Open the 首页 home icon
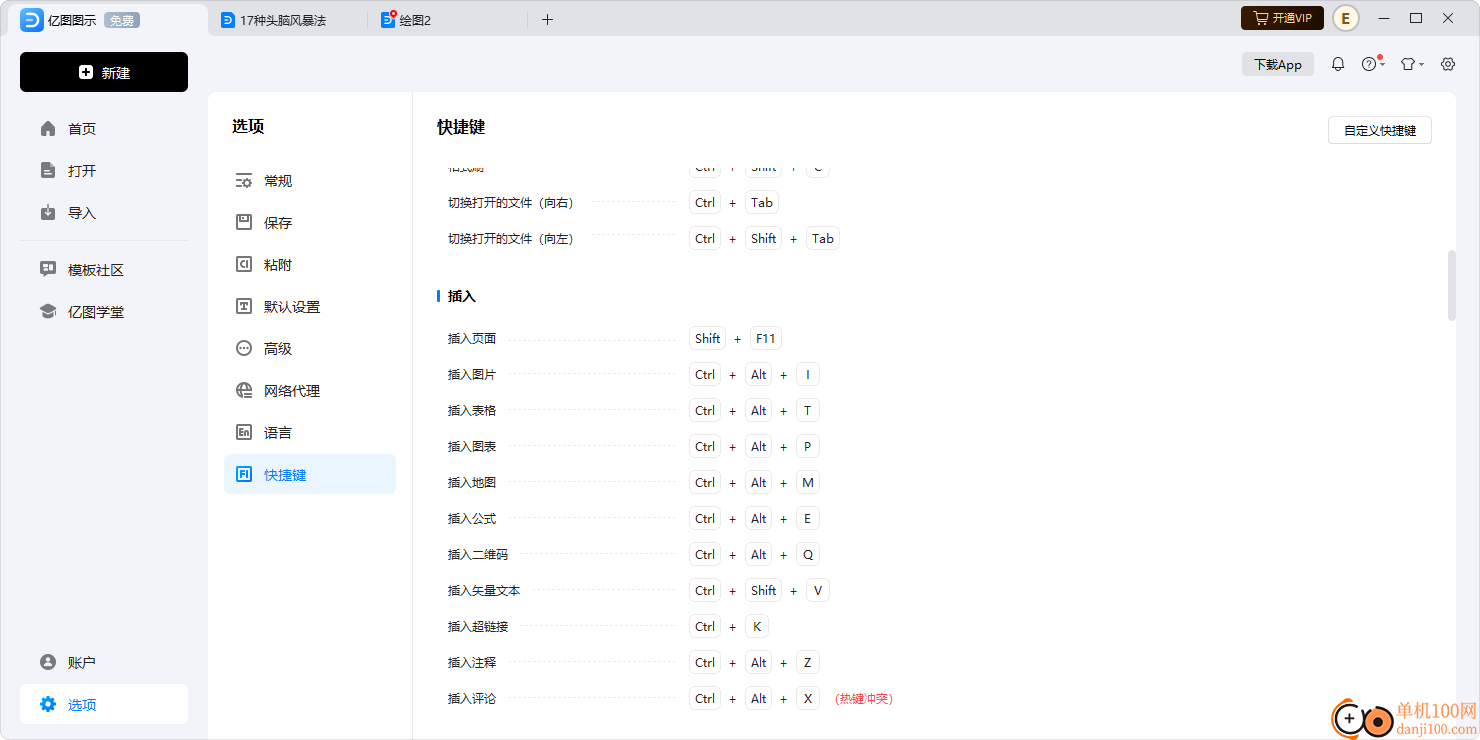This screenshot has height=740, width=1480. (48, 129)
